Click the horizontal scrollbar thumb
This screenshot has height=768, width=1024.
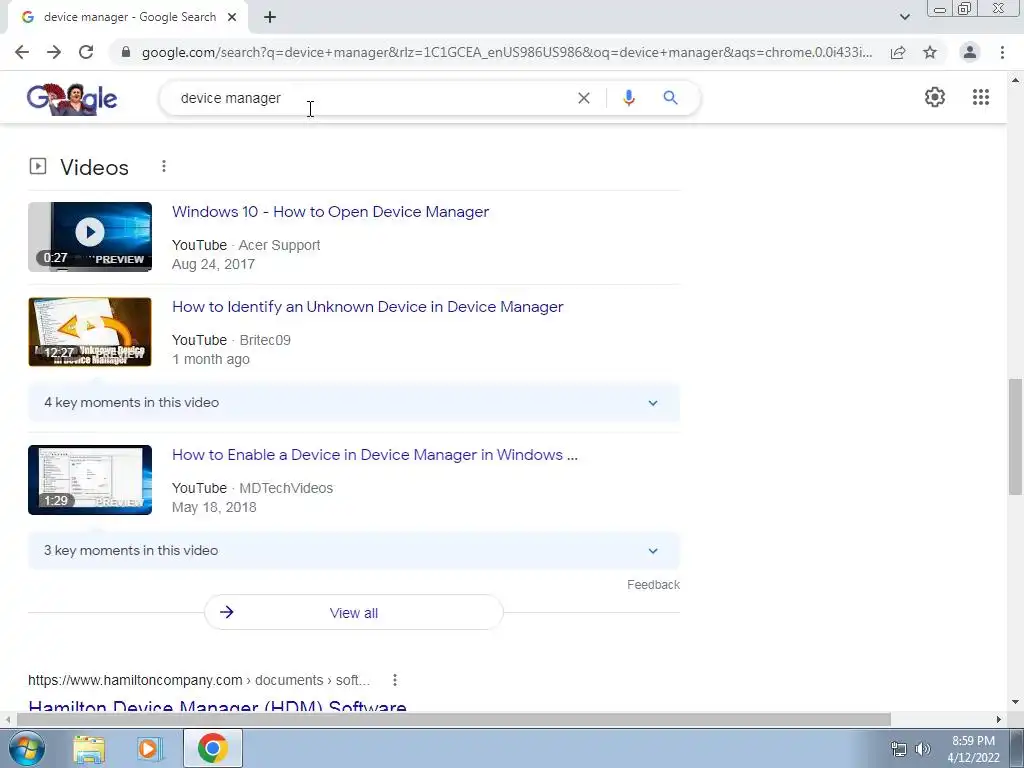point(454,719)
